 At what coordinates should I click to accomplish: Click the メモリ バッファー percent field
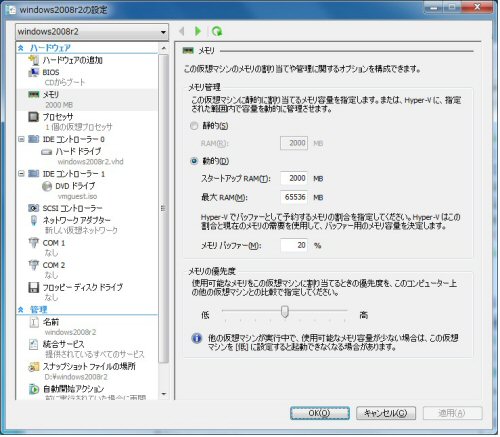[294, 245]
